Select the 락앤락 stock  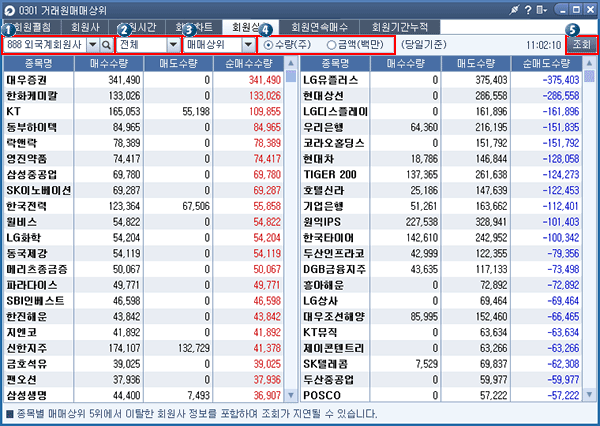pos(144,143)
